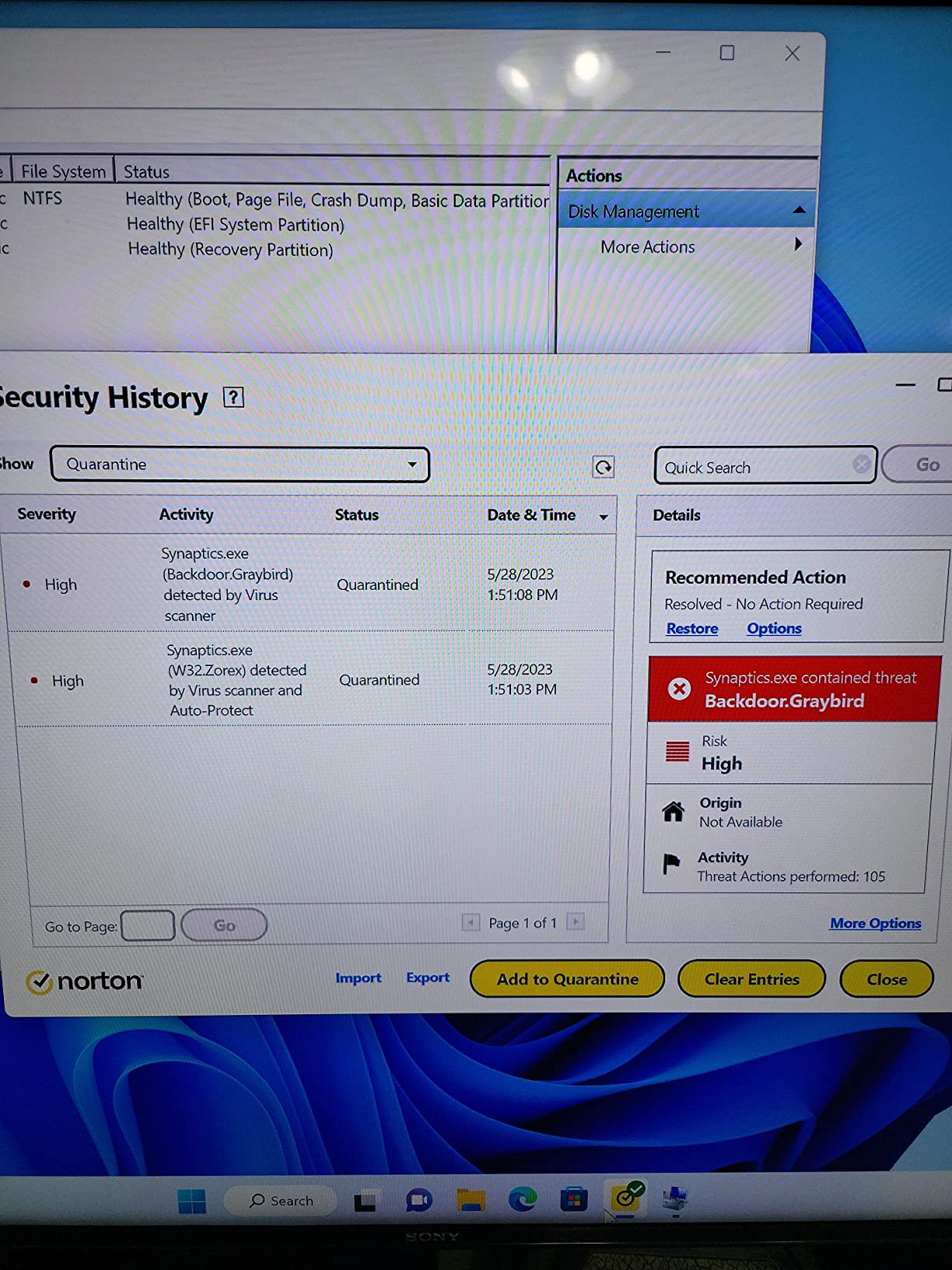Select the NTFS Healthy Boot partition row
This screenshot has height=1270, width=952.
pos(275,199)
